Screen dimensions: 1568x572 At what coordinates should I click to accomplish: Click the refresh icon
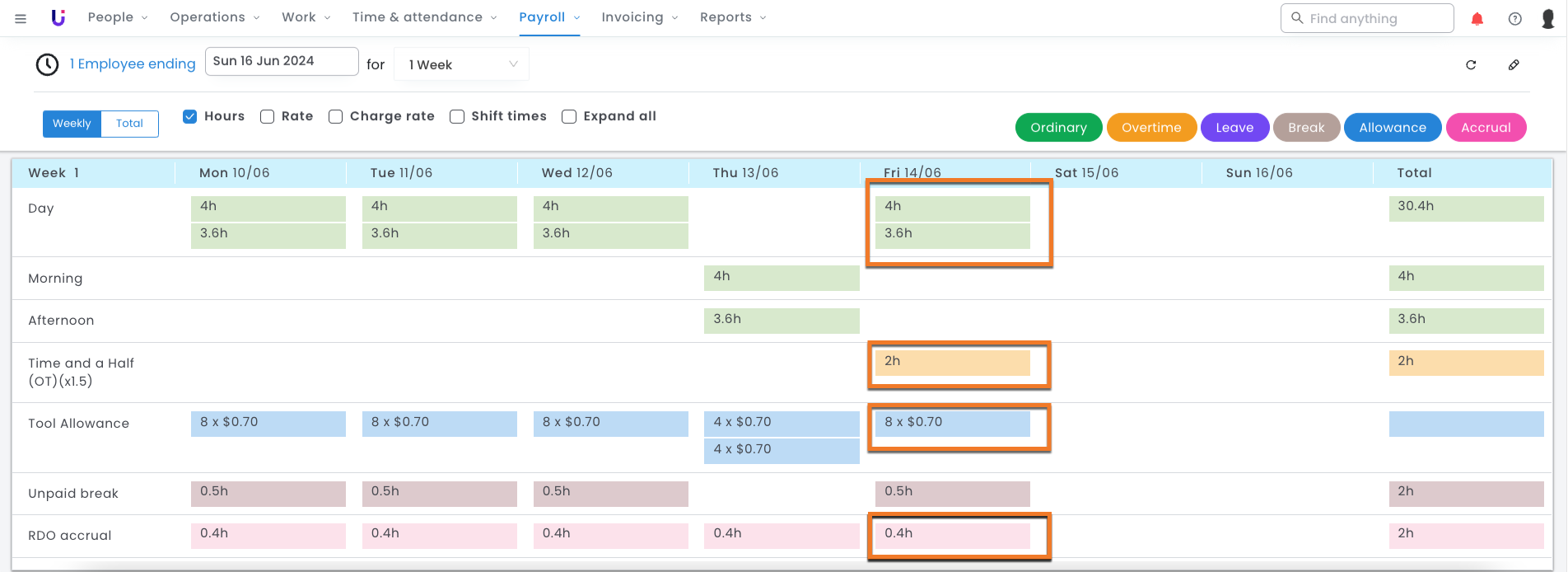click(1471, 64)
